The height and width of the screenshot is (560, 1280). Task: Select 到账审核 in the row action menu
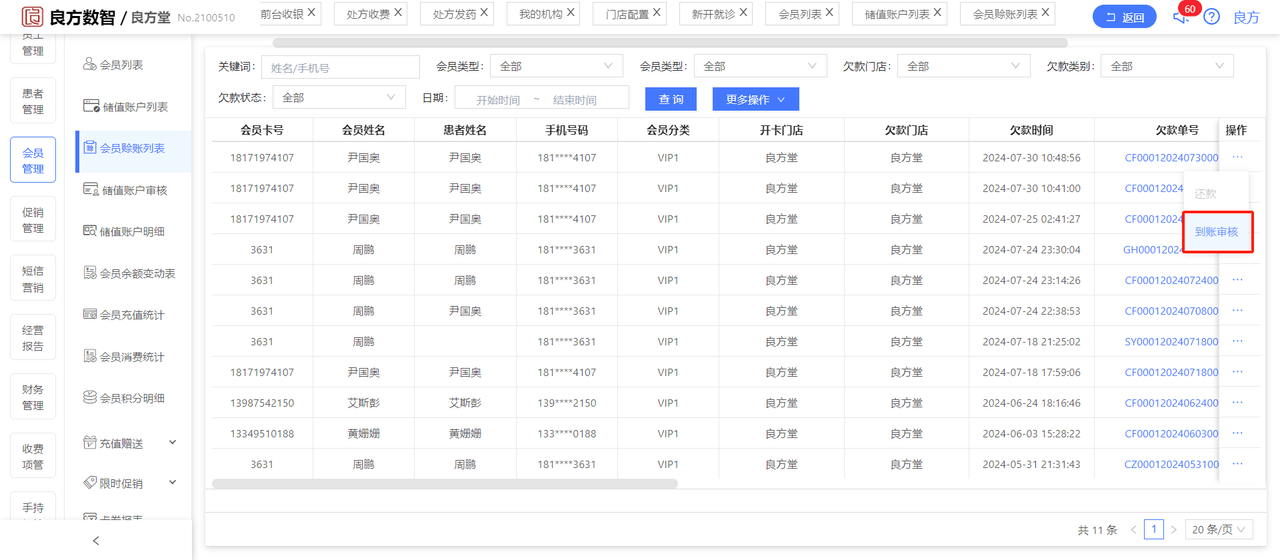point(1217,232)
